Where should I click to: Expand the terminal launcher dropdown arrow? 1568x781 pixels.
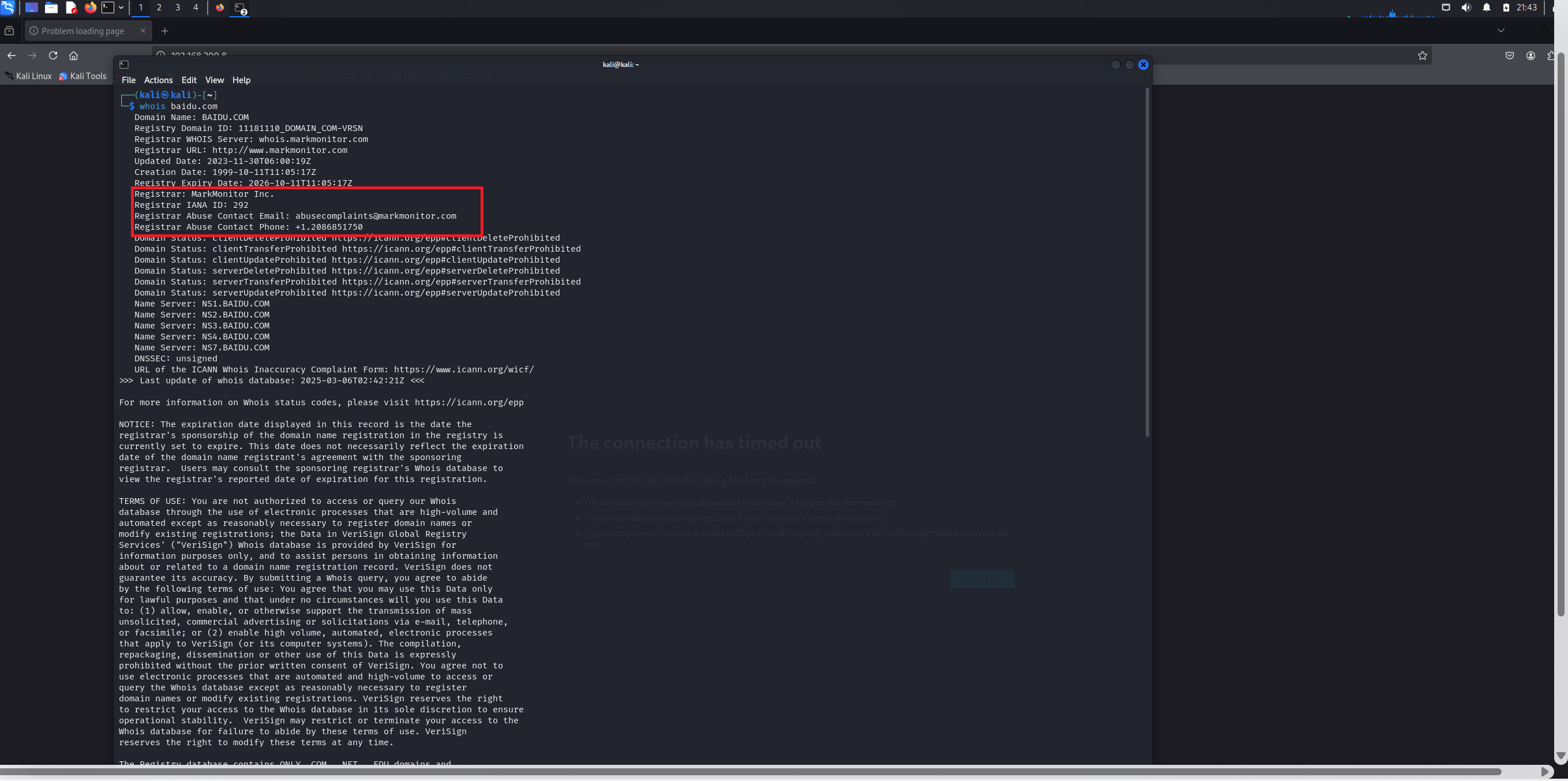tap(121, 8)
